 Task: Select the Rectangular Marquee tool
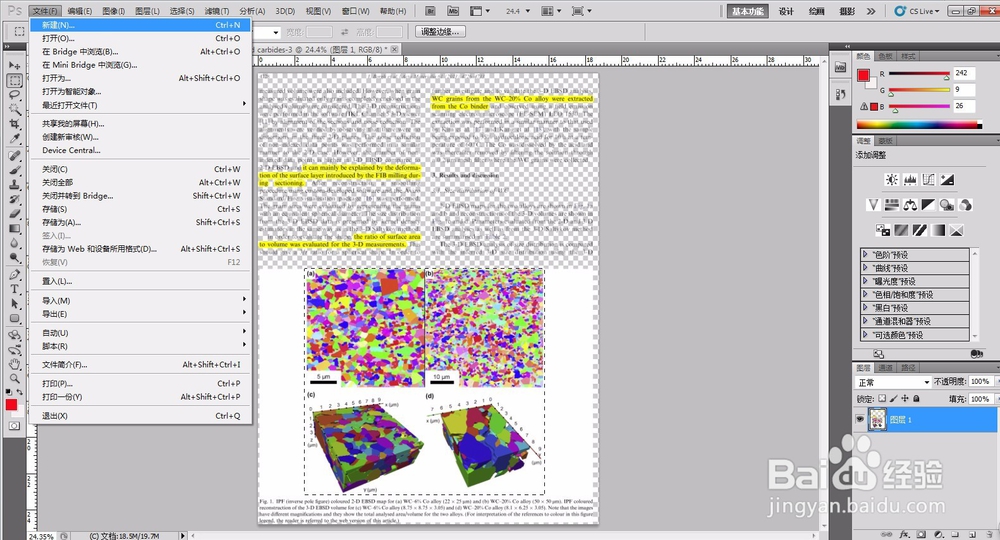pyautogui.click(x=15, y=80)
